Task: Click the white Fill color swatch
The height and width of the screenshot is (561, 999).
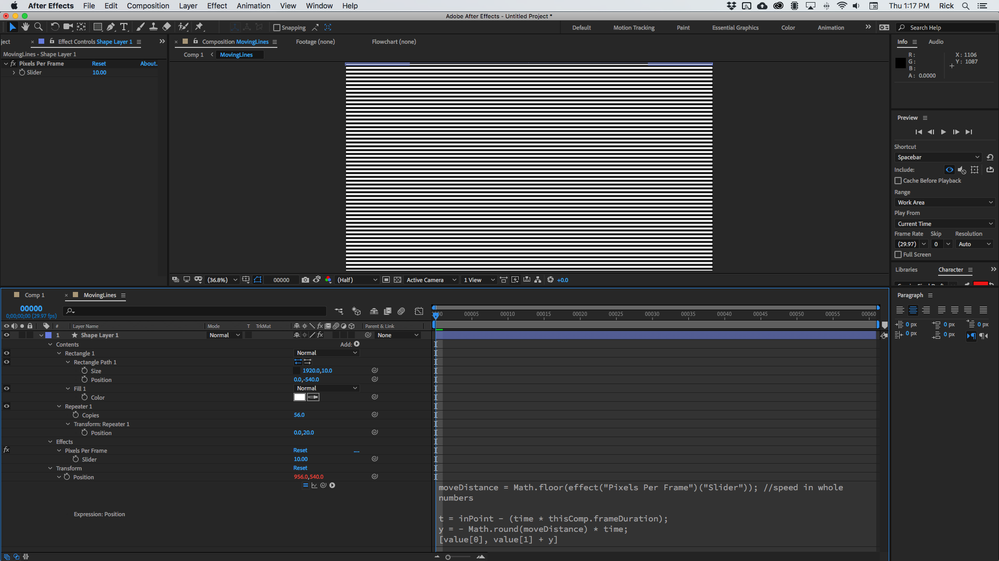Action: tap(299, 397)
